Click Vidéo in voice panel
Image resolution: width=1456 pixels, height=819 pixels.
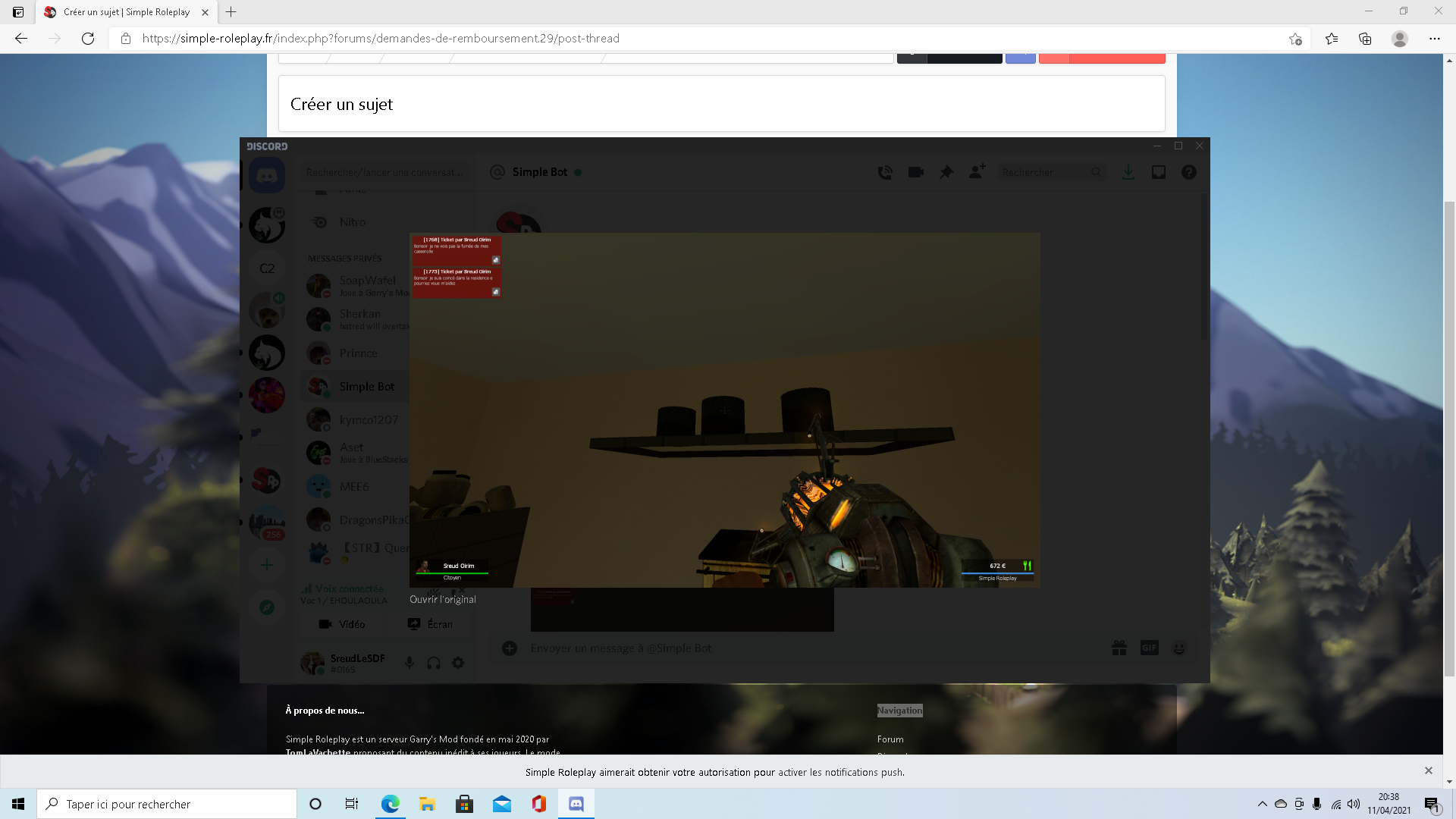(x=343, y=624)
